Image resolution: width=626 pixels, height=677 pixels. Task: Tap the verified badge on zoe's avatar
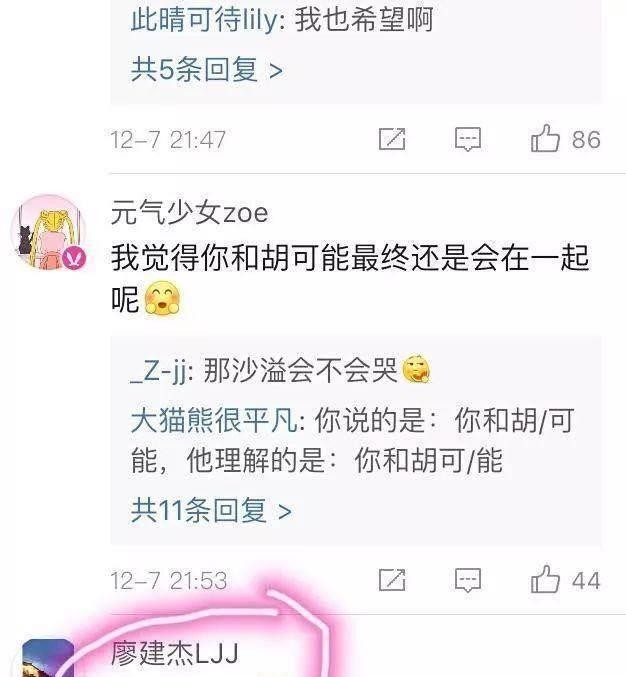click(75, 258)
